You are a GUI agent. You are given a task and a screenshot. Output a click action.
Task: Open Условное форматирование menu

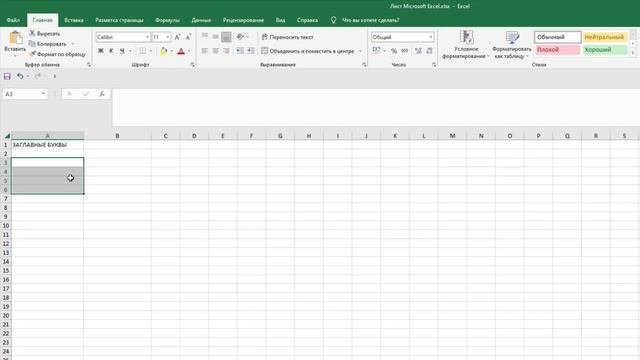point(466,44)
